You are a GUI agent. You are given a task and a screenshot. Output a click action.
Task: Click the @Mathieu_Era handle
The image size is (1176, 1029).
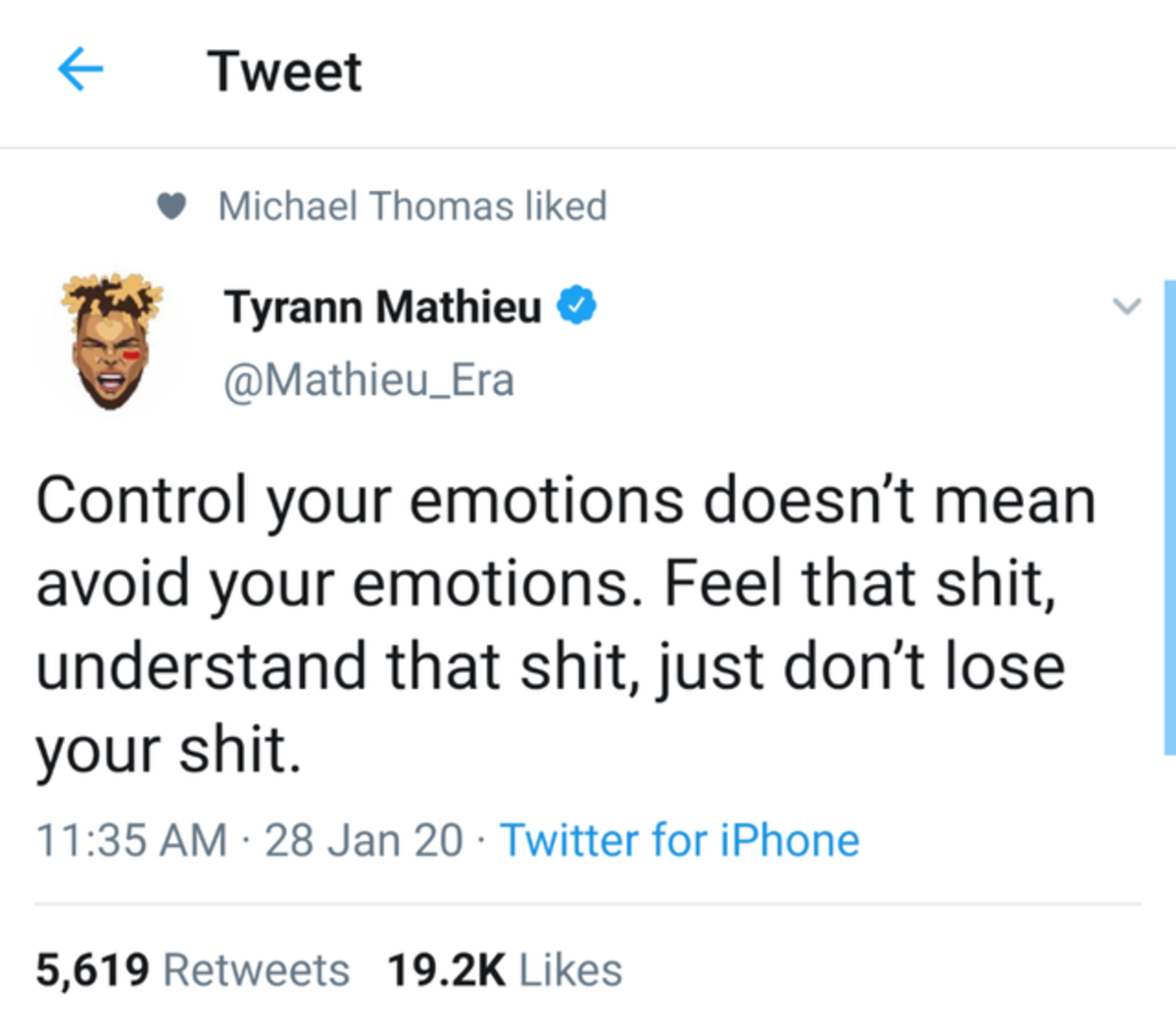click(368, 380)
